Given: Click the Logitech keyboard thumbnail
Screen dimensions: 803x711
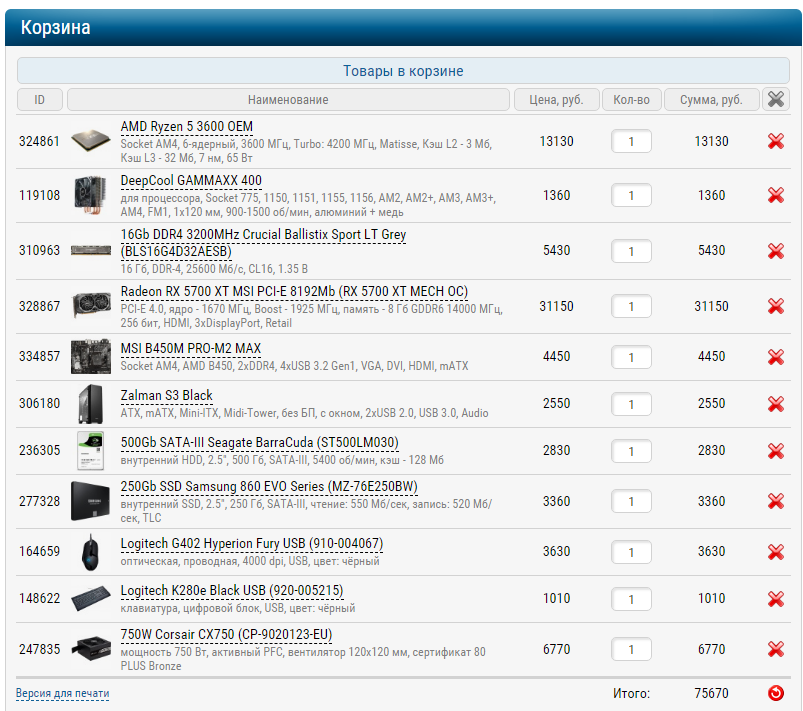Looking at the screenshot, I should 91,598.
